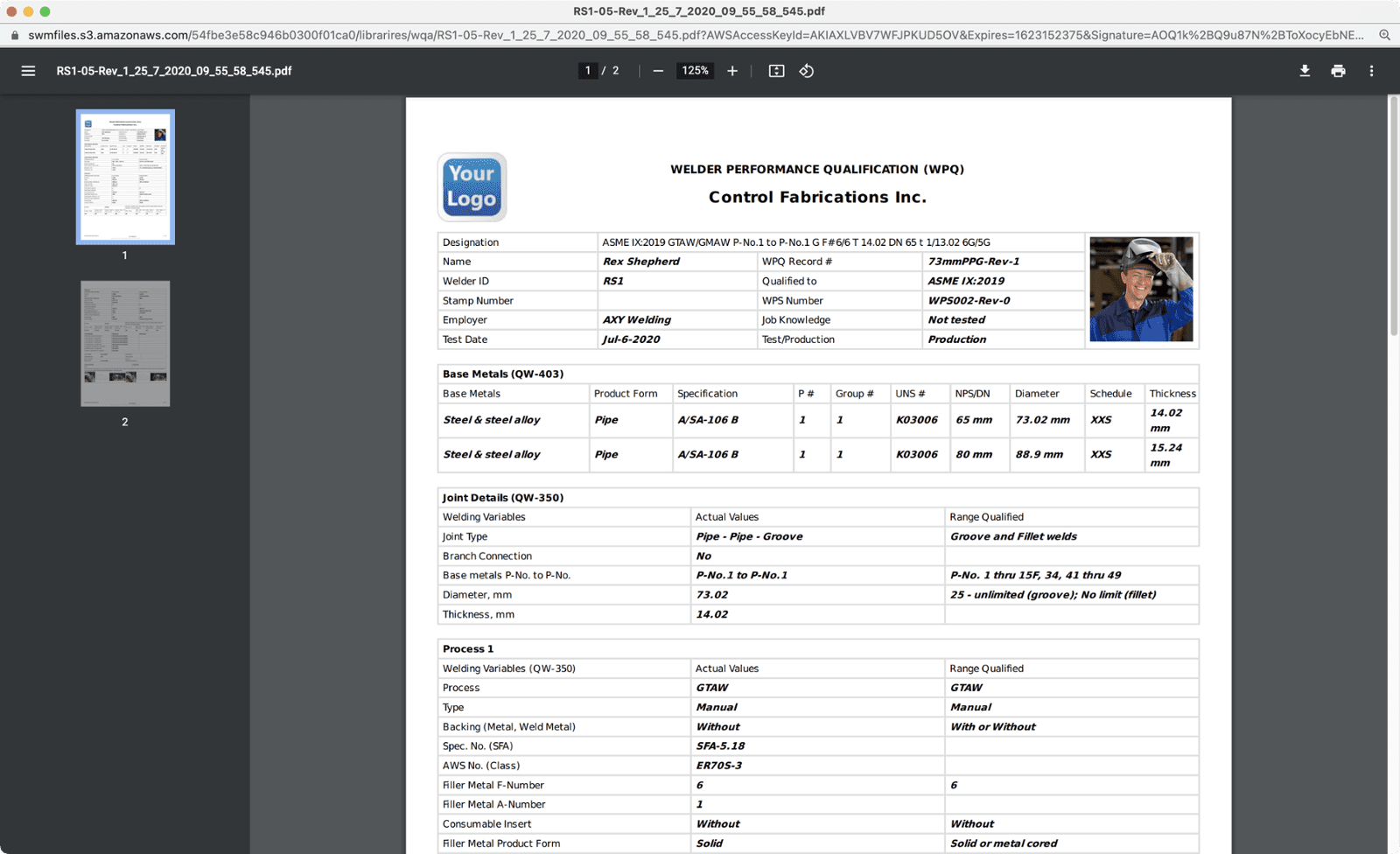Toggle page fit mode in the toolbar
The width and height of the screenshot is (1400, 854).
776,71
